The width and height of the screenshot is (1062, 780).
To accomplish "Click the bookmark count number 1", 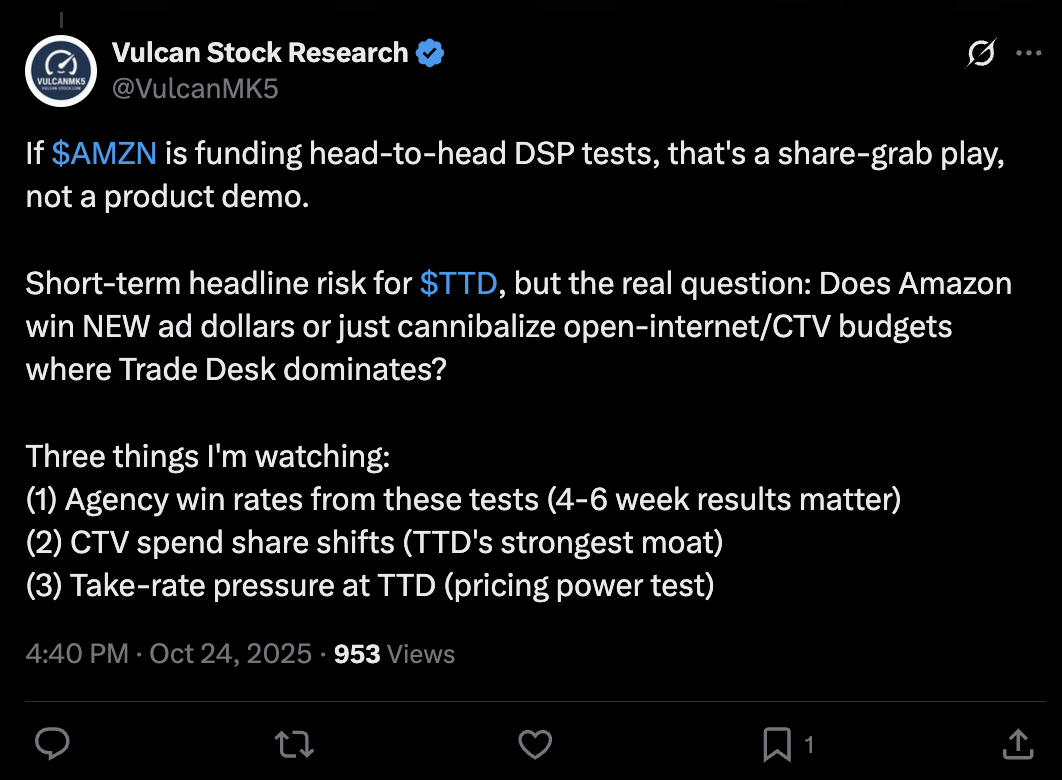I will [808, 744].
